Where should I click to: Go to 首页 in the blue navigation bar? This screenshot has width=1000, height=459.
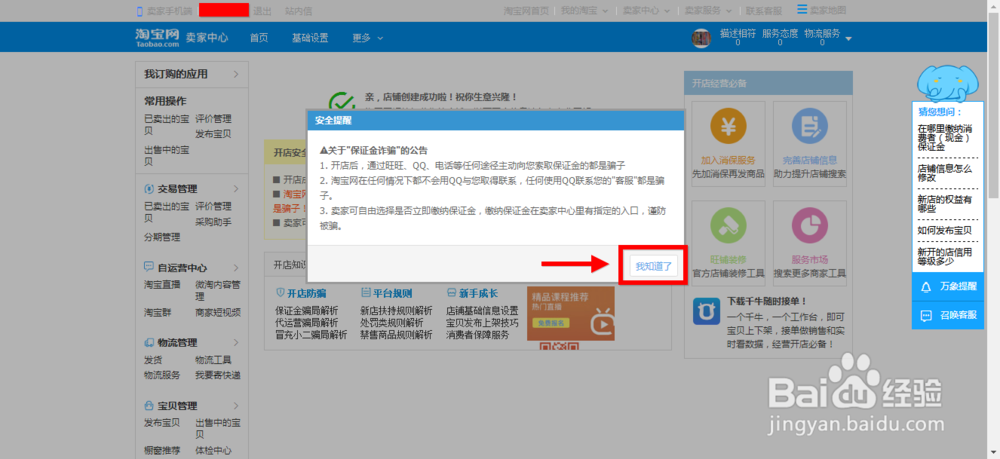(259, 38)
